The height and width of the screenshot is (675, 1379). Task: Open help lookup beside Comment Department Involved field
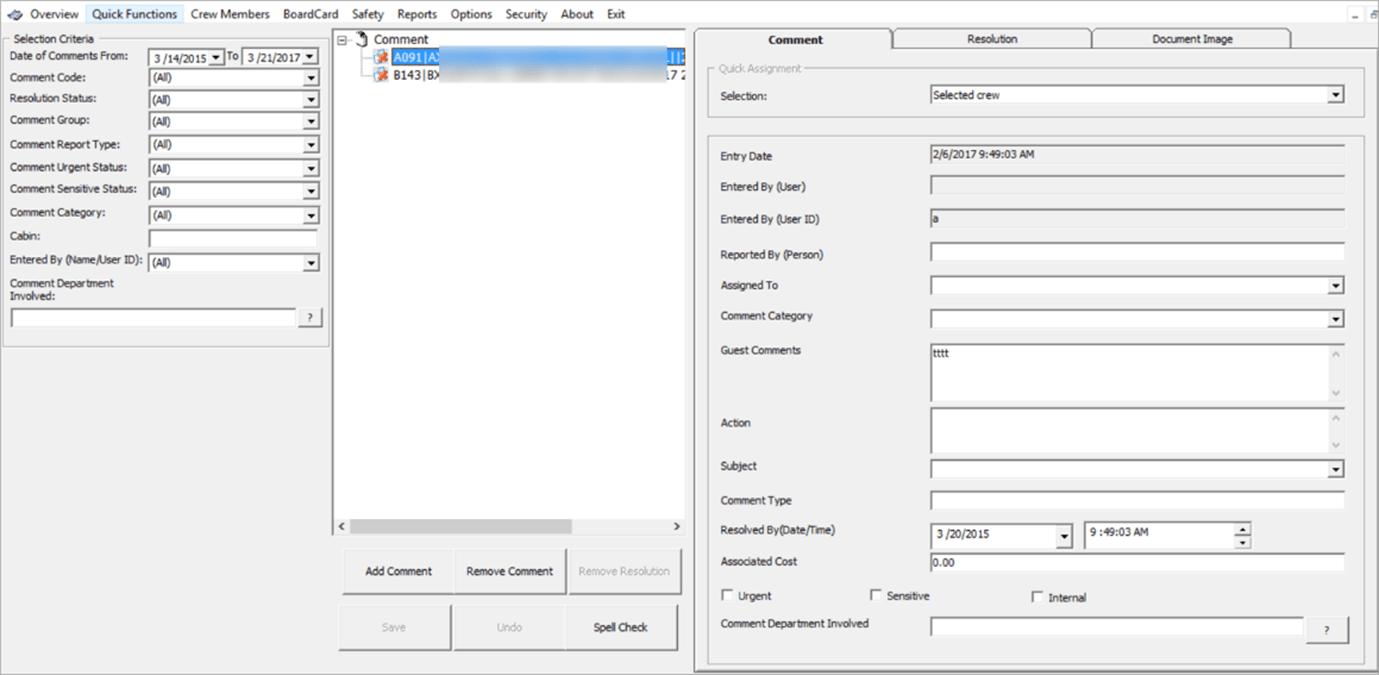(x=1327, y=630)
